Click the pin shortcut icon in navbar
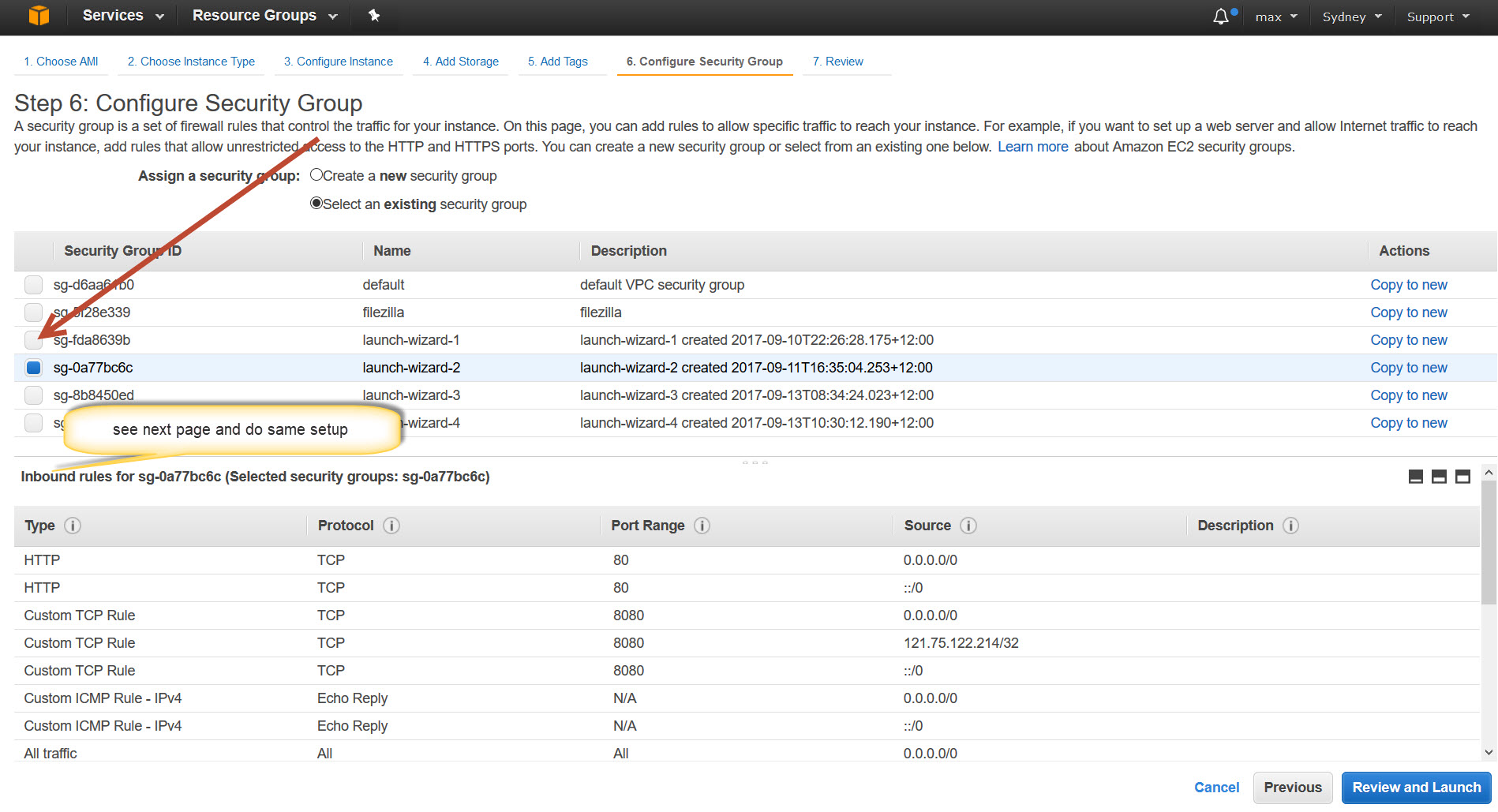This screenshot has width=1498, height=812. point(374,16)
